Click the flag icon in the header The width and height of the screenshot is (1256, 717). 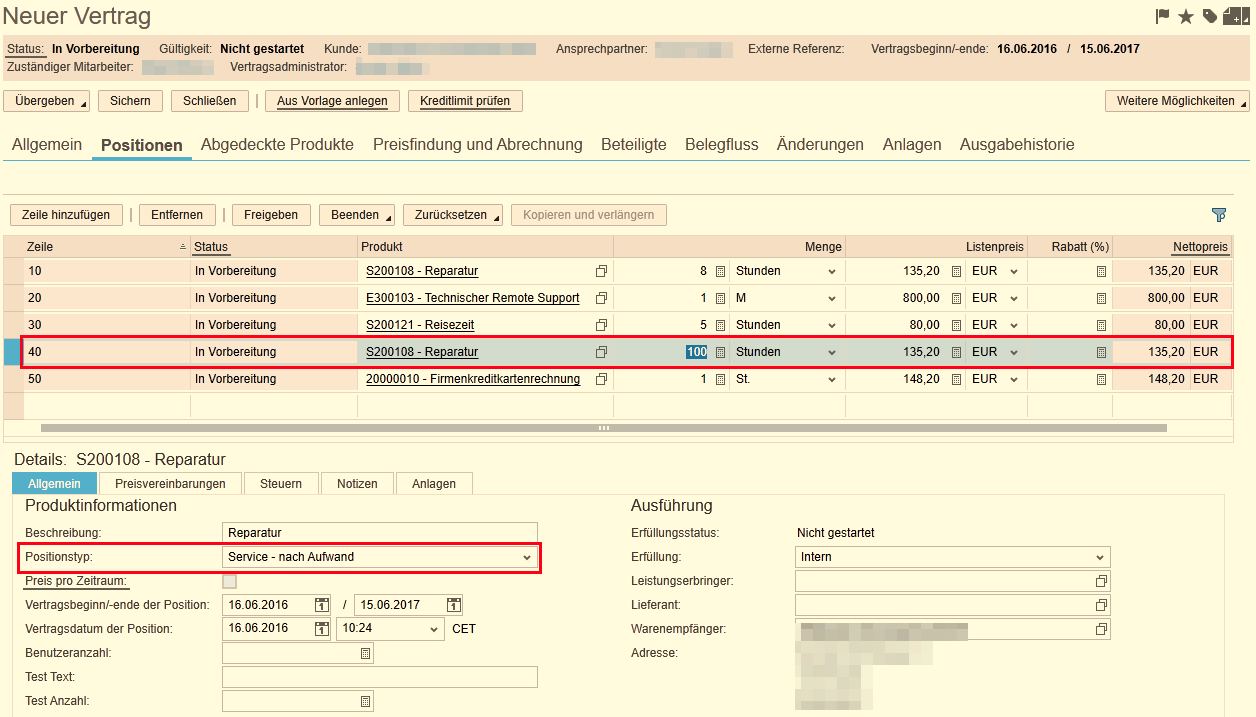coord(1163,16)
